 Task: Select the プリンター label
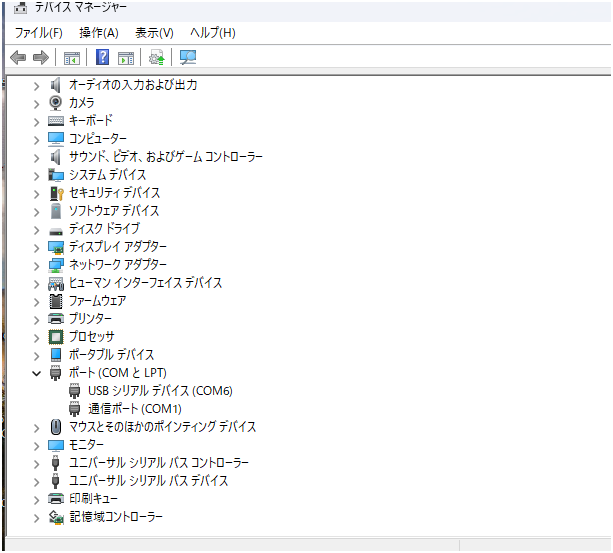click(x=90, y=319)
